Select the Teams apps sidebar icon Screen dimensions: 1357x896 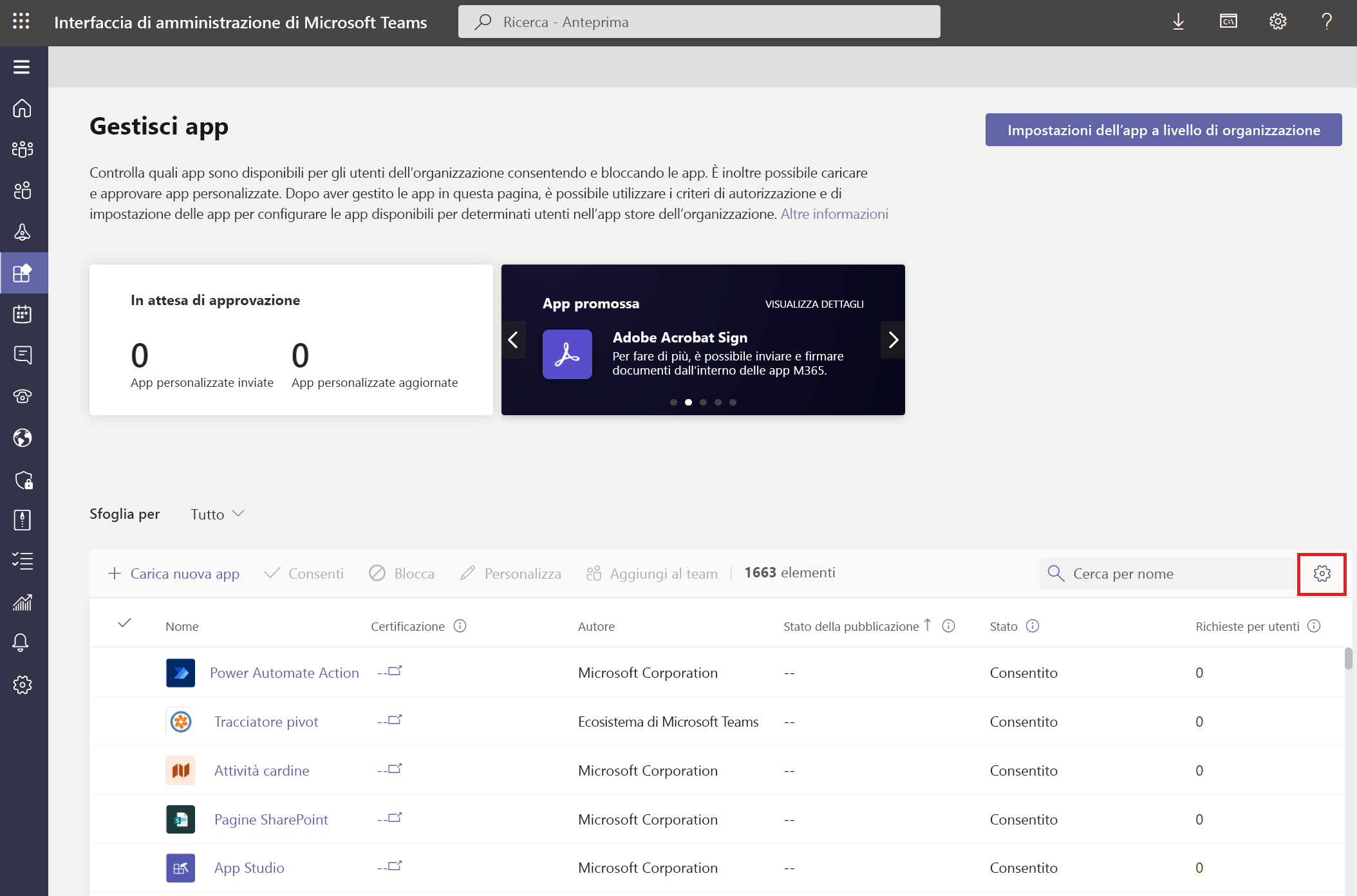click(x=23, y=273)
